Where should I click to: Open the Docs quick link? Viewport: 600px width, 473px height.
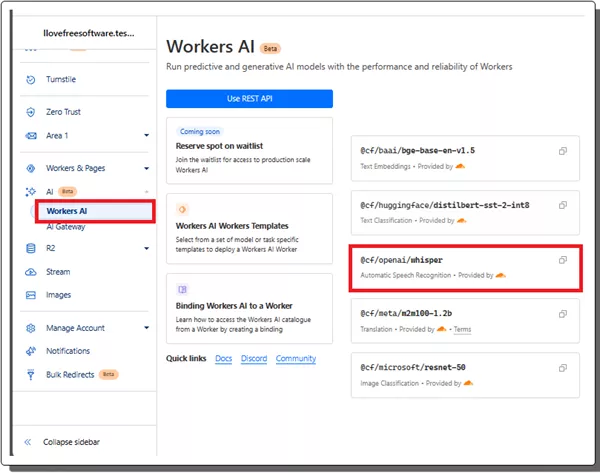[x=223, y=359]
